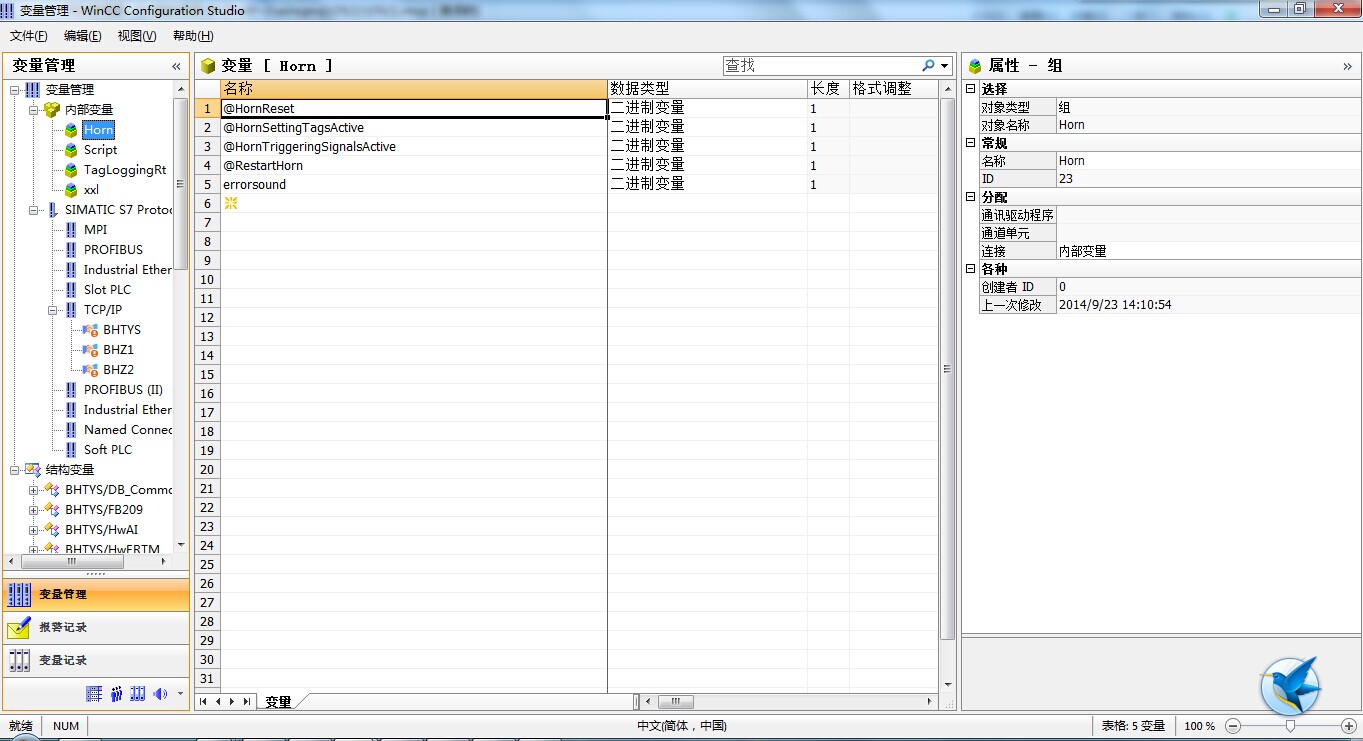Click the new-row star icon in row 6
This screenshot has height=741, width=1363.
pyautogui.click(x=231, y=203)
